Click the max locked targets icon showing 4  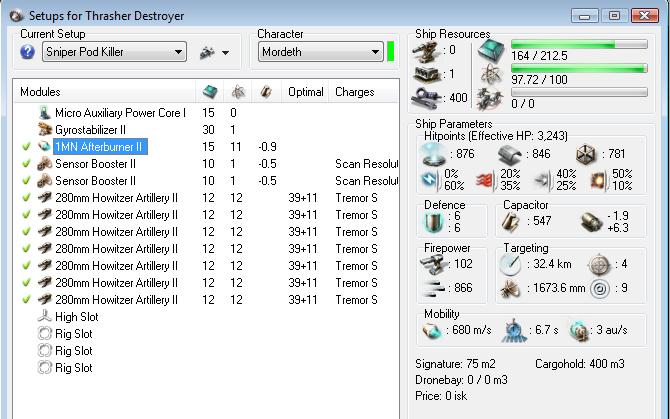click(x=599, y=265)
